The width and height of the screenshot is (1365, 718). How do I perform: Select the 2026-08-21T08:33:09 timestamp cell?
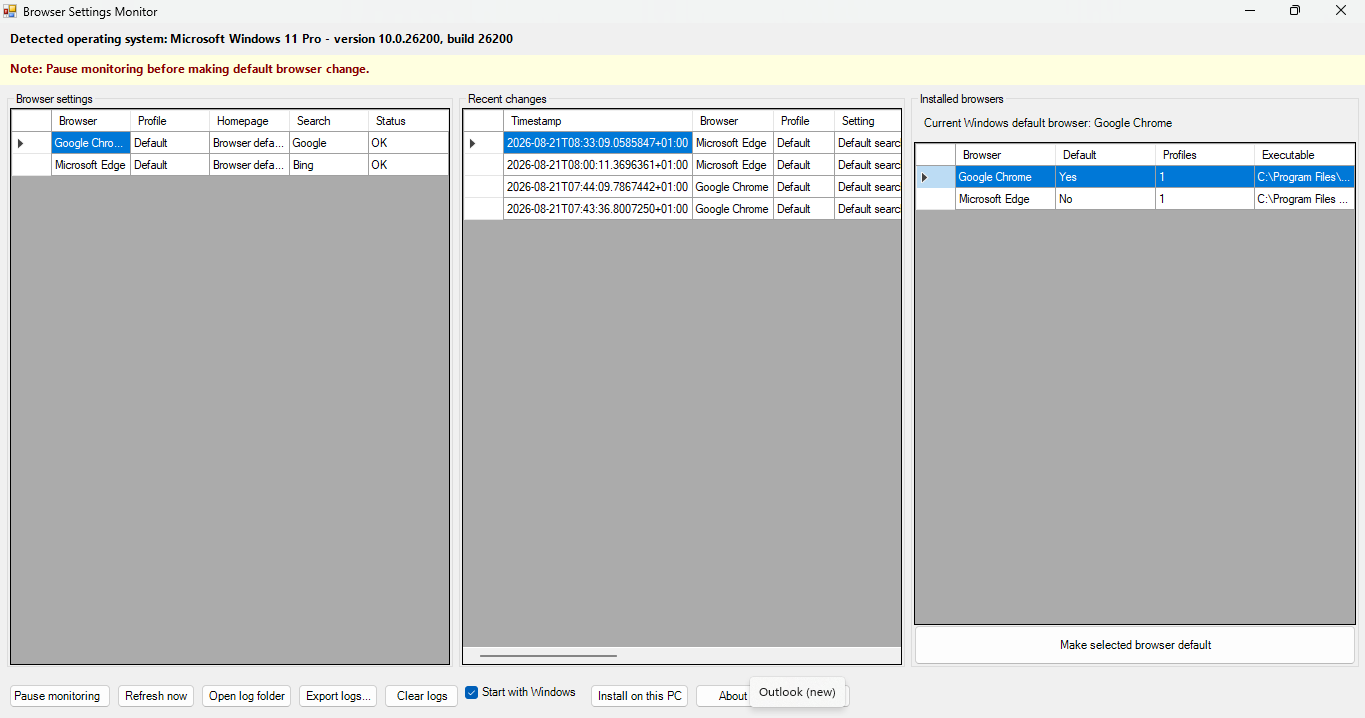pos(598,143)
